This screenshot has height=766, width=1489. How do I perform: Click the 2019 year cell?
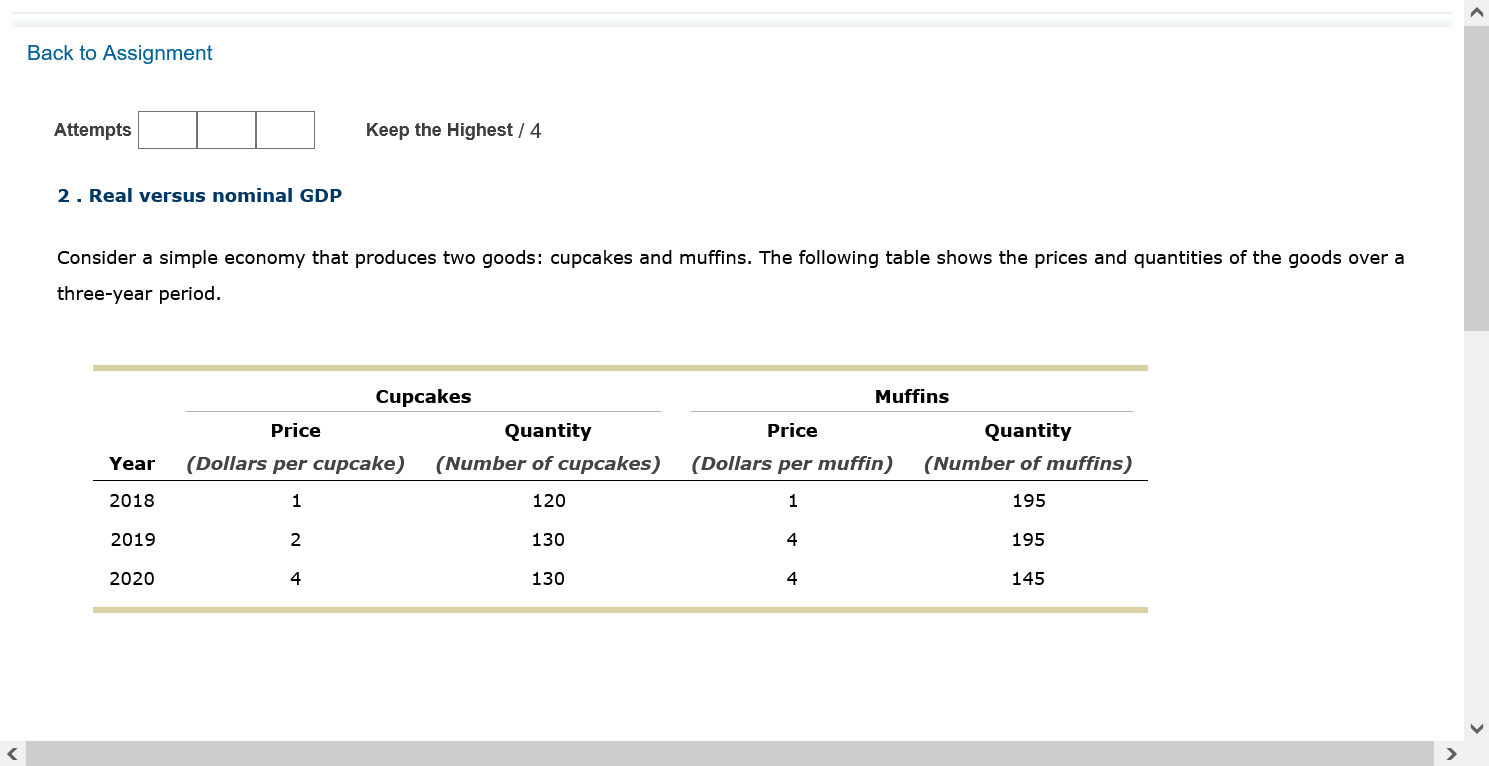(132, 540)
